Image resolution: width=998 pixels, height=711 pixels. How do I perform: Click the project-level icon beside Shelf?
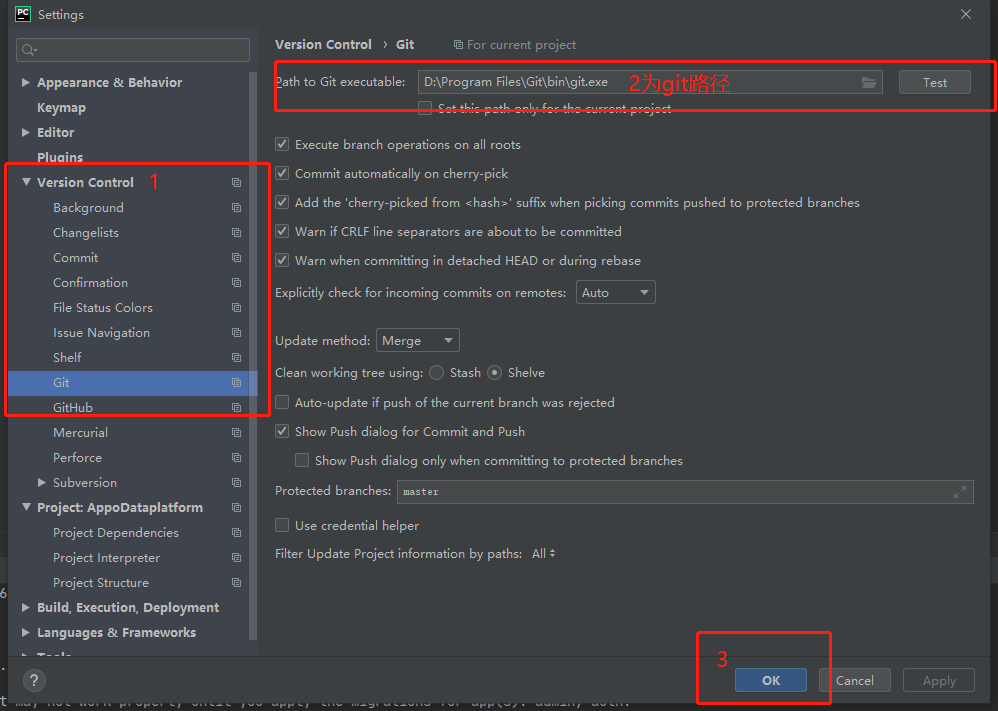tap(237, 358)
